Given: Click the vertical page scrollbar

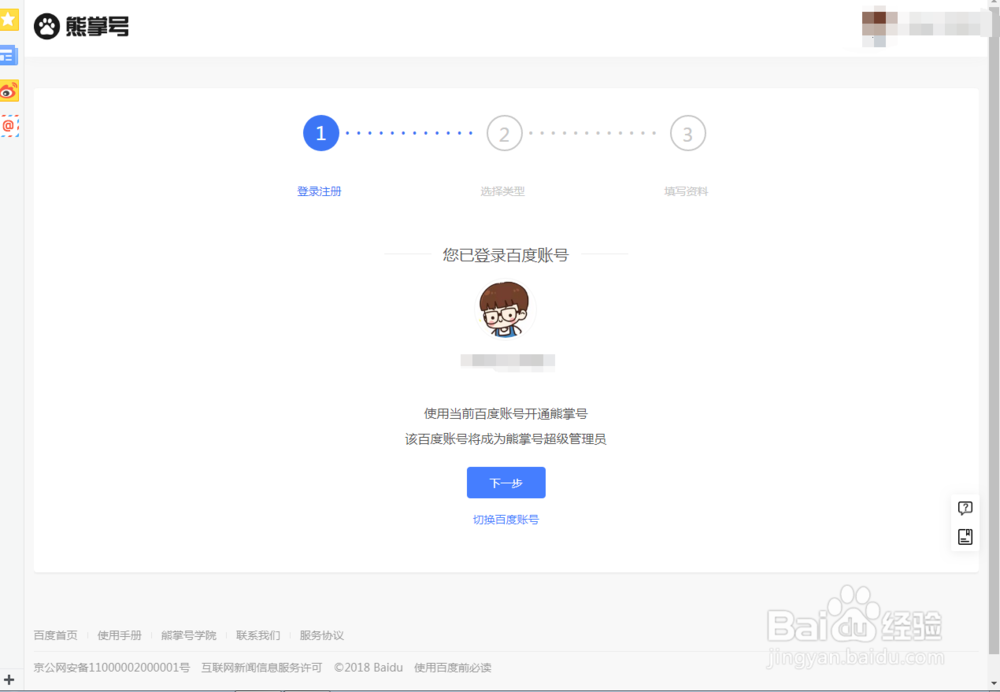Looking at the screenshot, I should click(994, 332).
